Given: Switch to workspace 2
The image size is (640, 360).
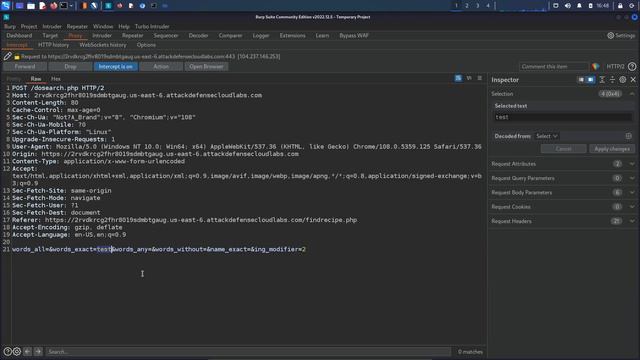Looking at the screenshot, I should point(467,6).
